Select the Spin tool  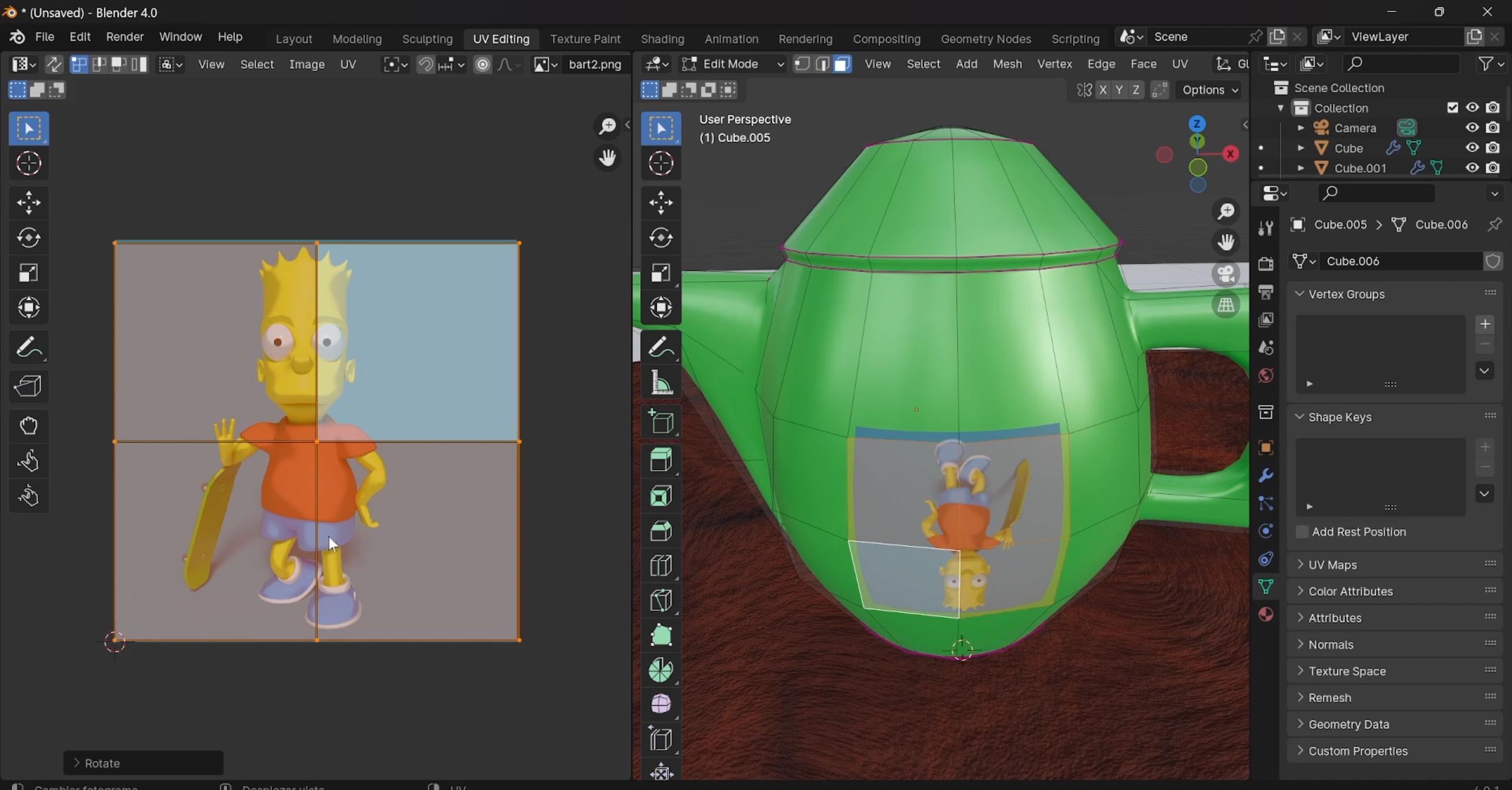661,670
